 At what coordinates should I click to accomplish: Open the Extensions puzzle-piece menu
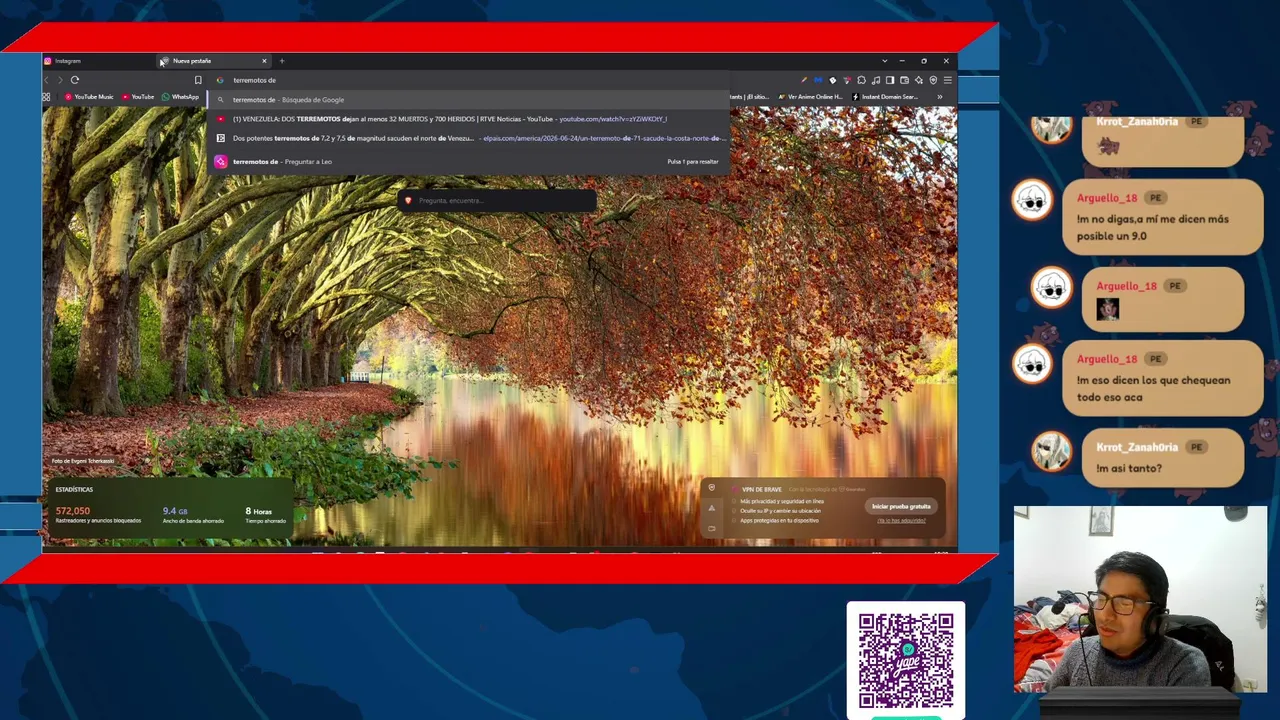coord(862,80)
